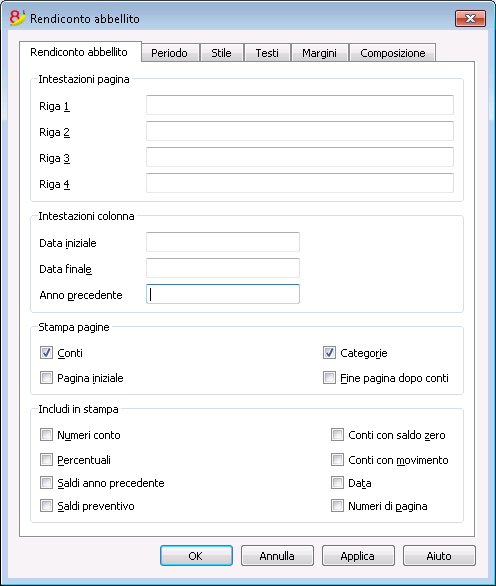Tick Fine pagina dopo conti
The width and height of the screenshot is (496, 586).
[329, 378]
